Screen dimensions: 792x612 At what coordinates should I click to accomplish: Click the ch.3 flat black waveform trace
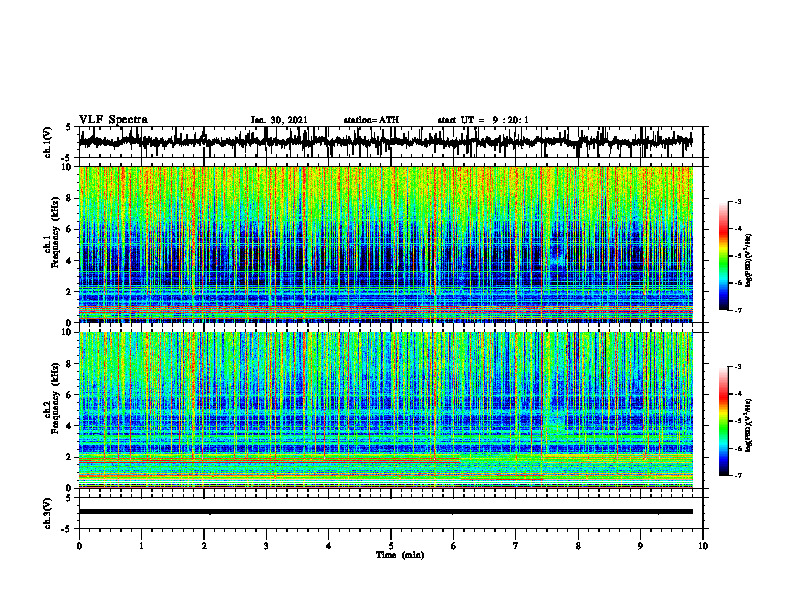[x=385, y=512]
